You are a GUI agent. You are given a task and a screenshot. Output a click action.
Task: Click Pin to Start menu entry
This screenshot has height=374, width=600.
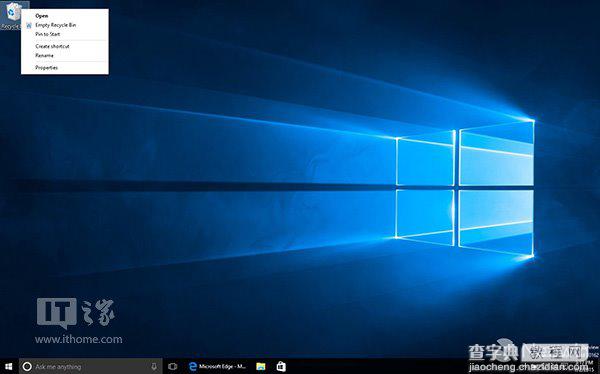[65, 34]
